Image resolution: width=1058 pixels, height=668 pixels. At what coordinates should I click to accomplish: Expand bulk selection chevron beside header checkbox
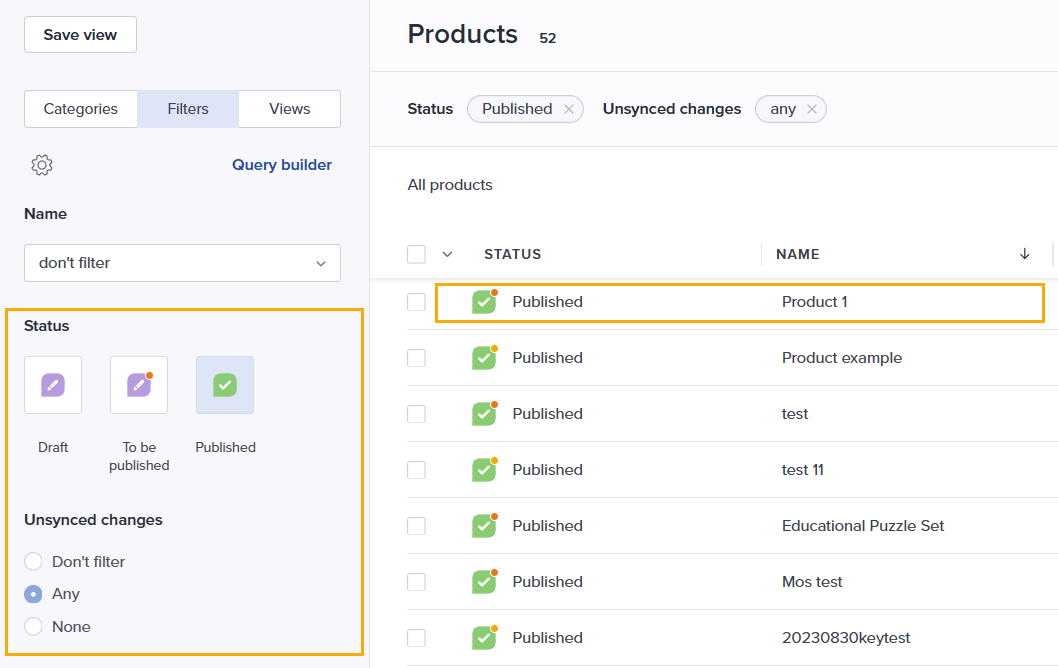(447, 254)
